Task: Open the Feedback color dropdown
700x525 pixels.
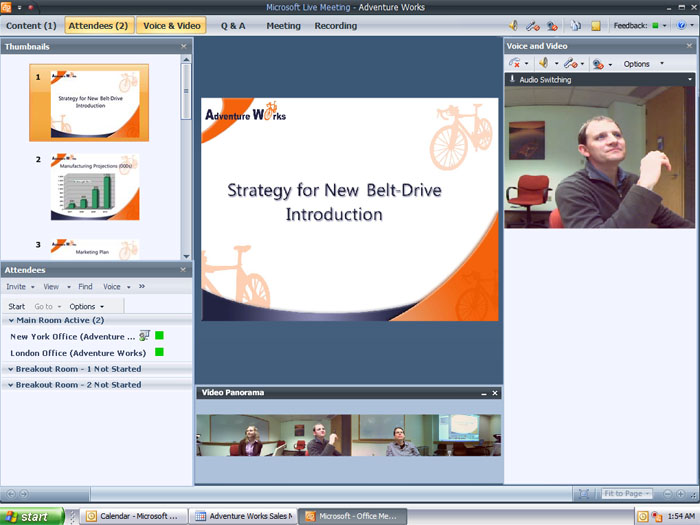Action: tap(665, 26)
